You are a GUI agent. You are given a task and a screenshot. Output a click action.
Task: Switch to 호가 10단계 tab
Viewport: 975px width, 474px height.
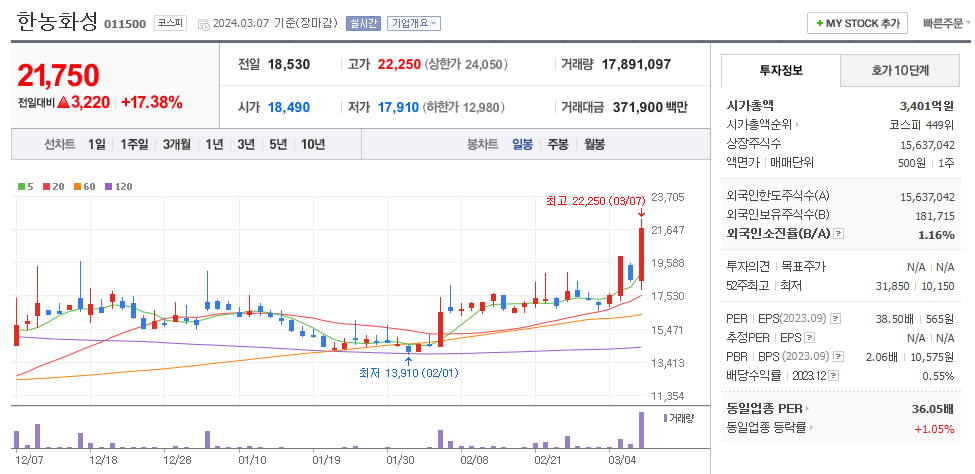click(900, 70)
